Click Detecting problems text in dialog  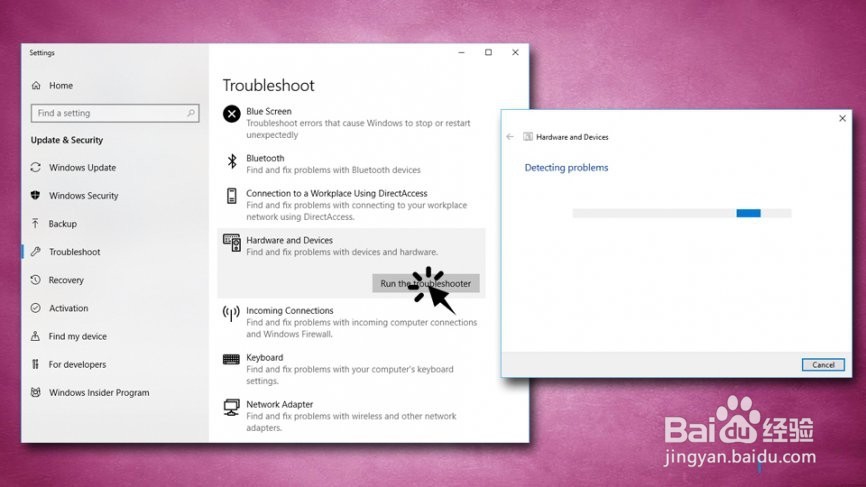566,167
